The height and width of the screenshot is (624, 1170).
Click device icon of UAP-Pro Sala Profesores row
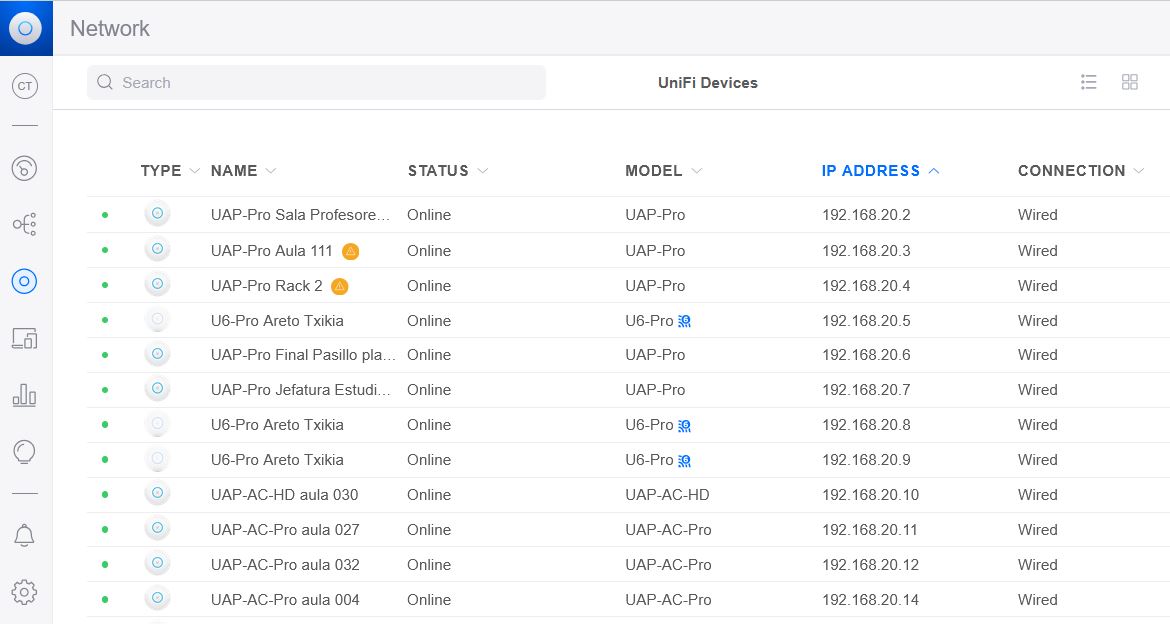pyautogui.click(x=157, y=213)
